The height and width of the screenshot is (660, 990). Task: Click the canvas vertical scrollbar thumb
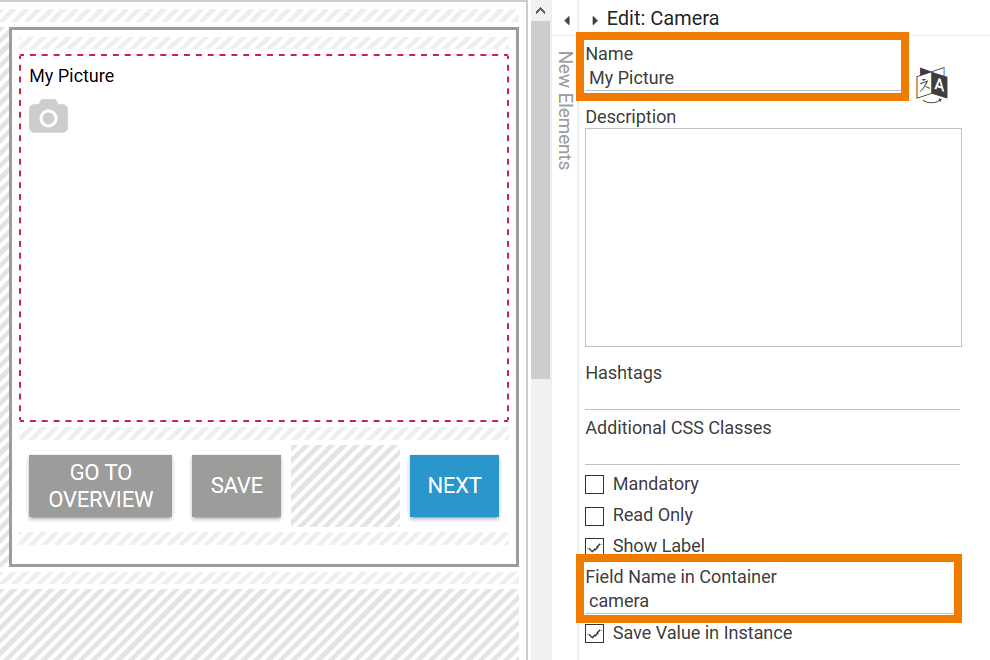(x=541, y=200)
